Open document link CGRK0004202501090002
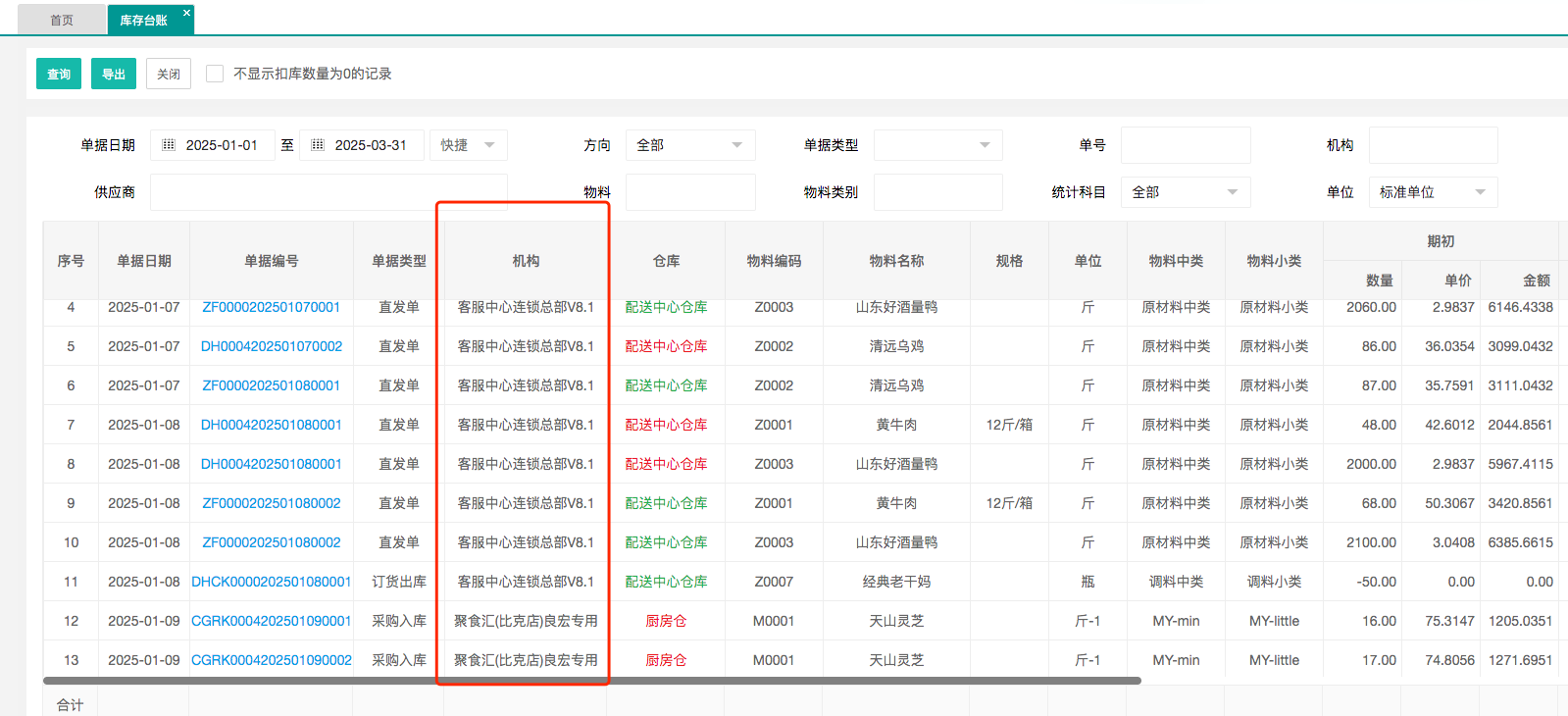Viewport: 1568px width, 716px height. tap(271, 660)
